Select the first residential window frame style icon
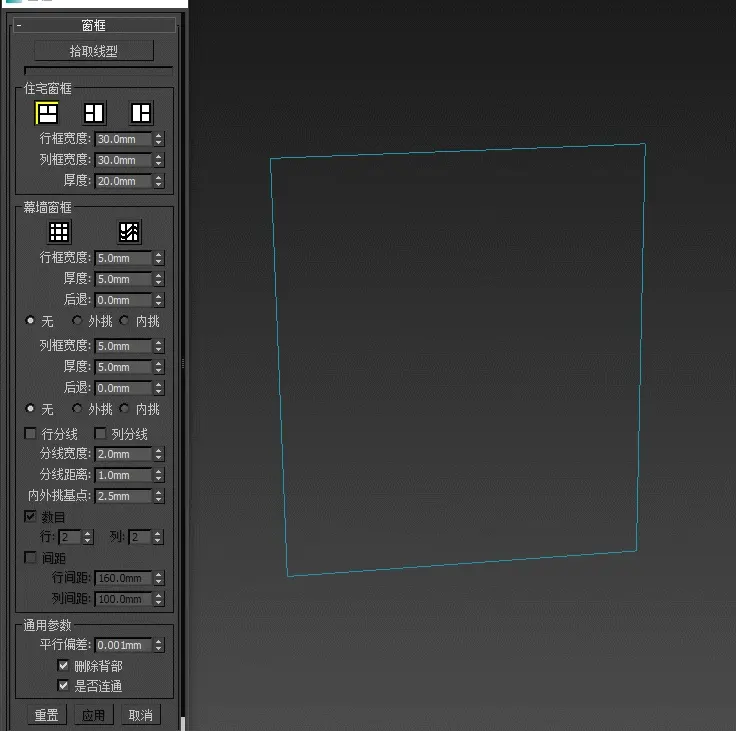The width and height of the screenshot is (736, 731). coord(47,113)
